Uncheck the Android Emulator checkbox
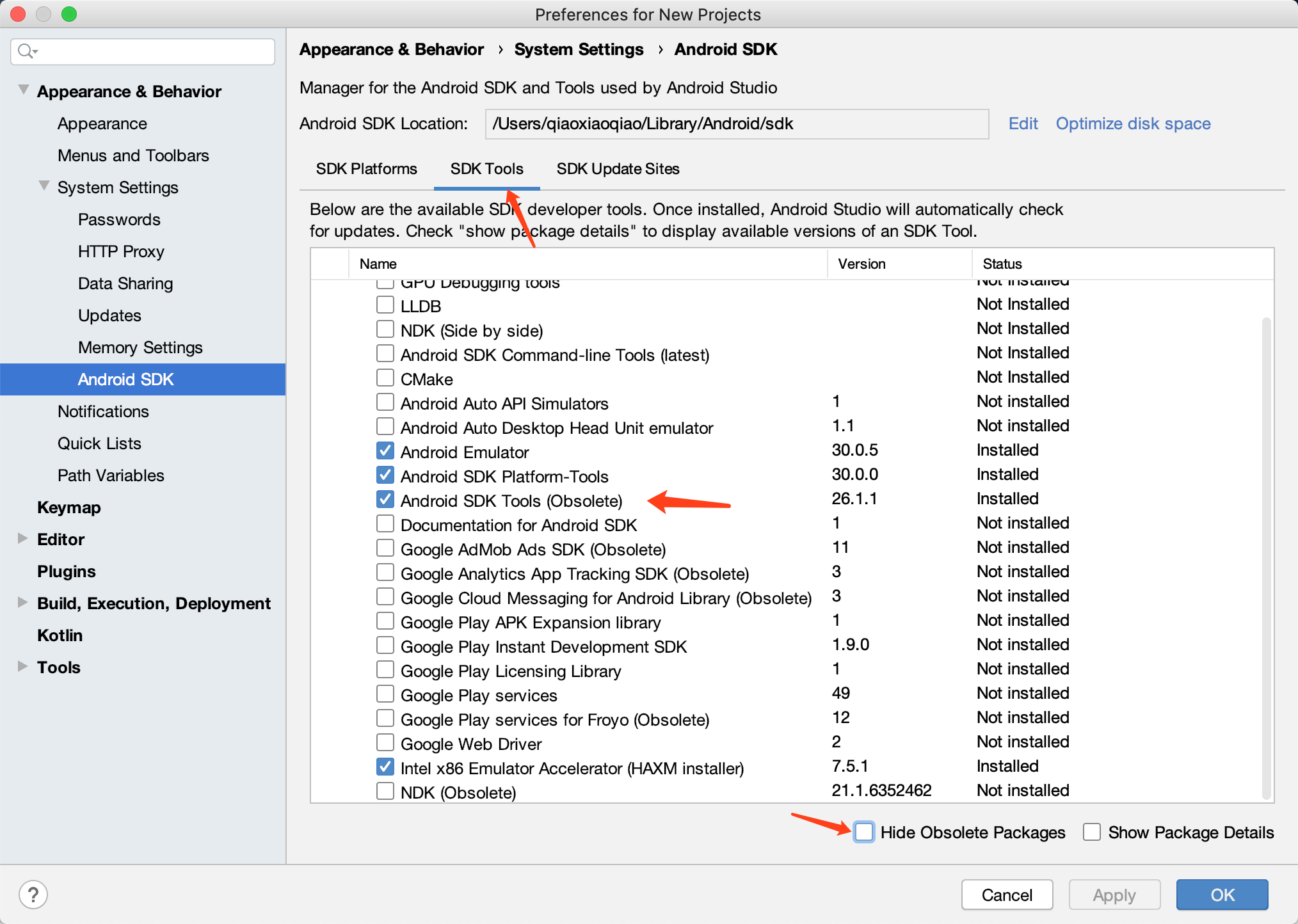Viewport: 1298px width, 924px height. point(385,450)
